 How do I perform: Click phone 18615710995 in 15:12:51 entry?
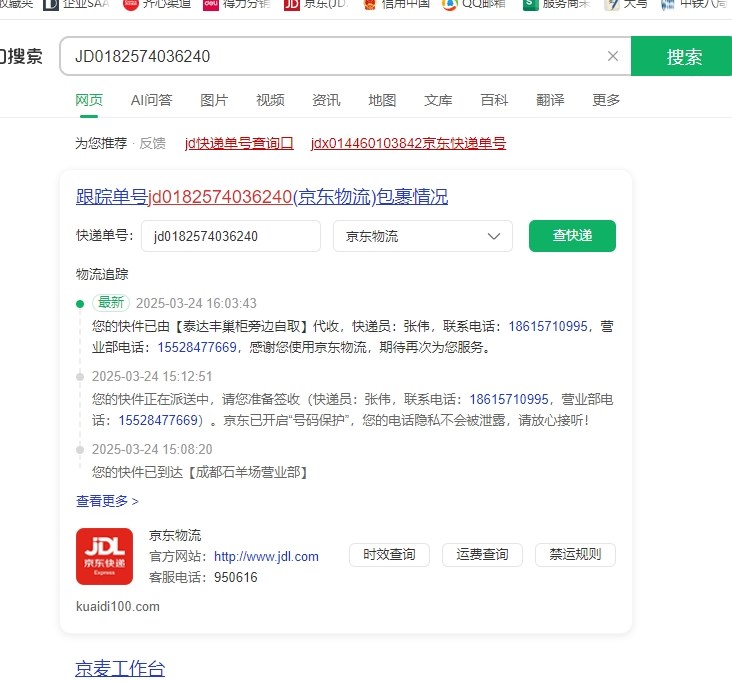[x=508, y=399]
